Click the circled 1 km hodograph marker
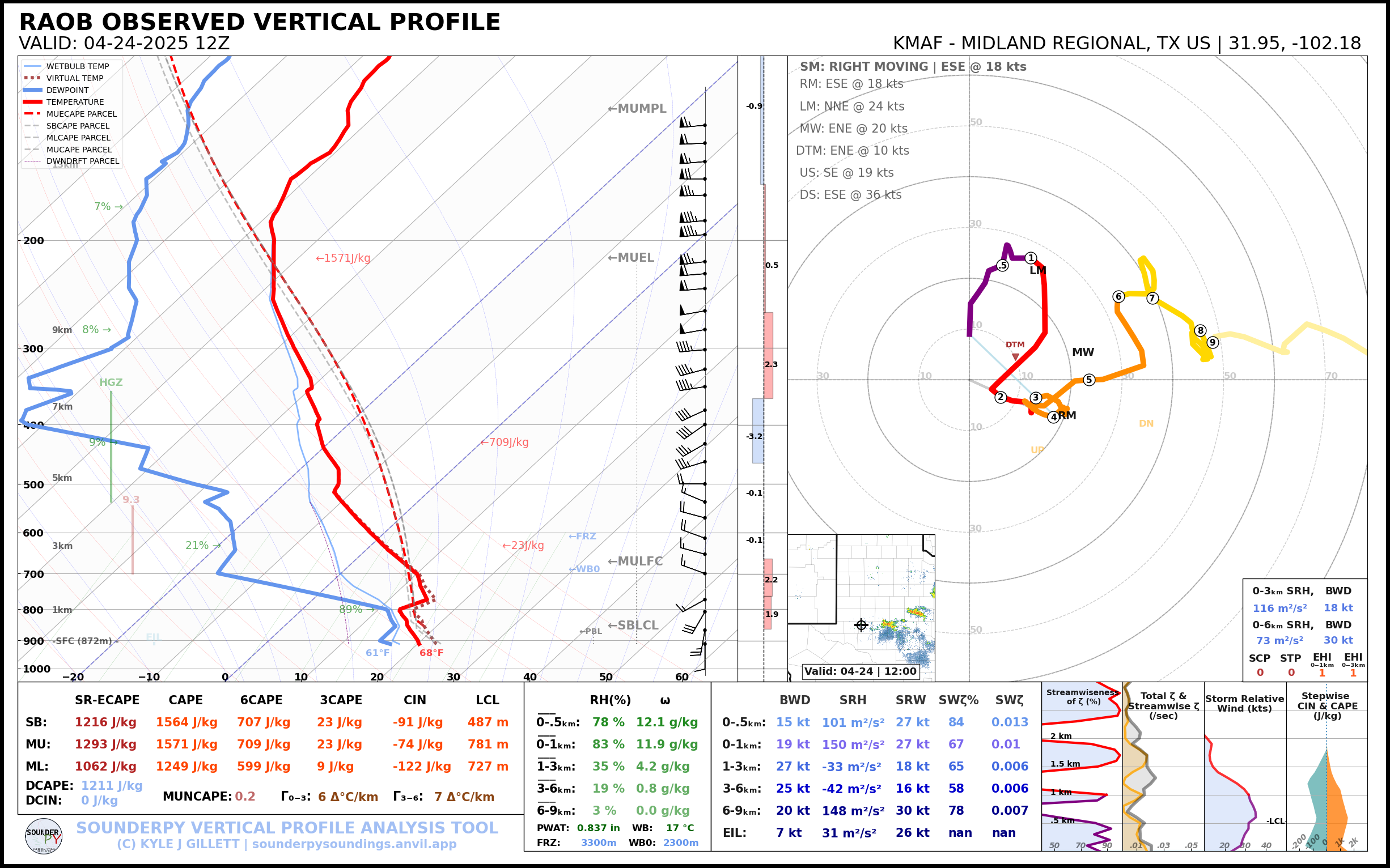Viewport: 1390px width, 868px height. pos(1031,258)
